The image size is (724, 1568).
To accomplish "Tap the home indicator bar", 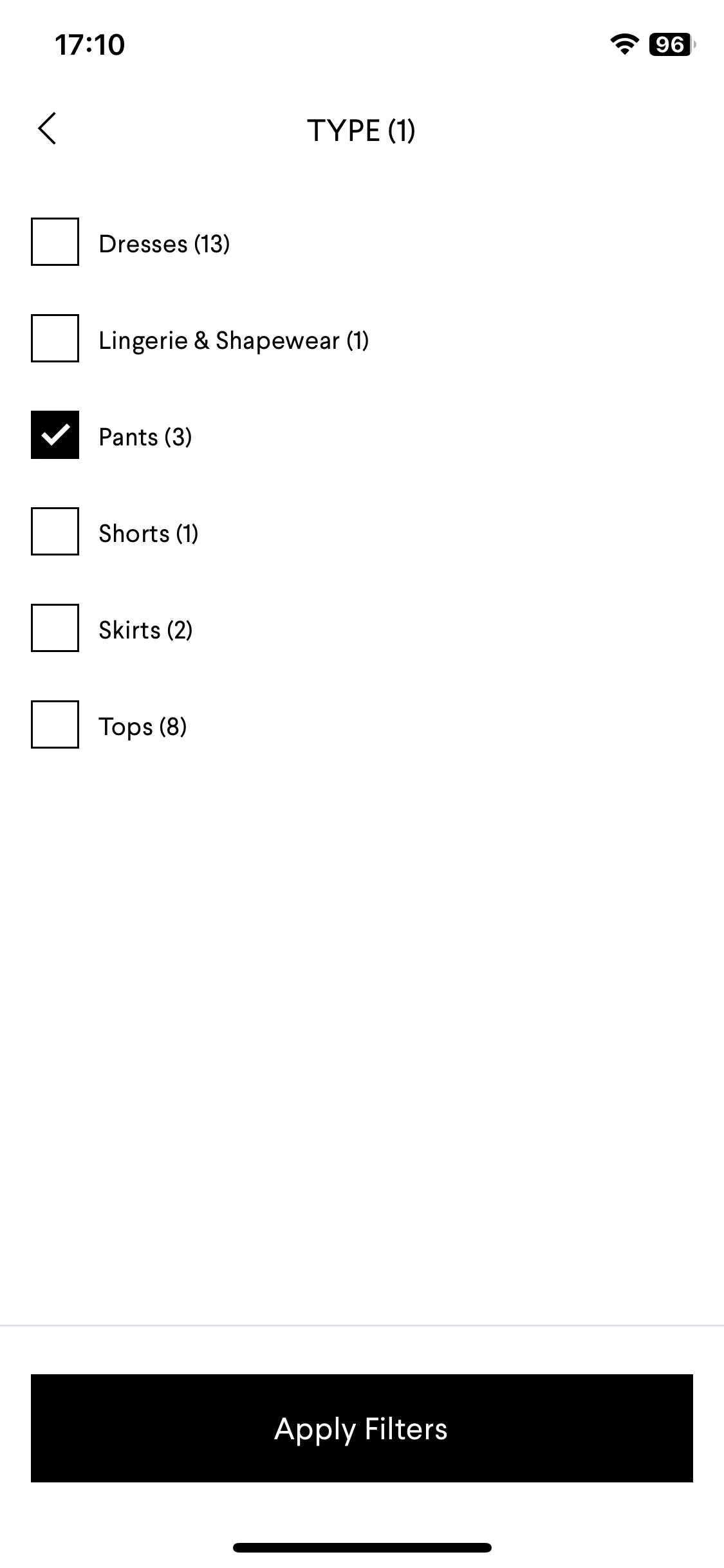I will tap(362, 1547).
